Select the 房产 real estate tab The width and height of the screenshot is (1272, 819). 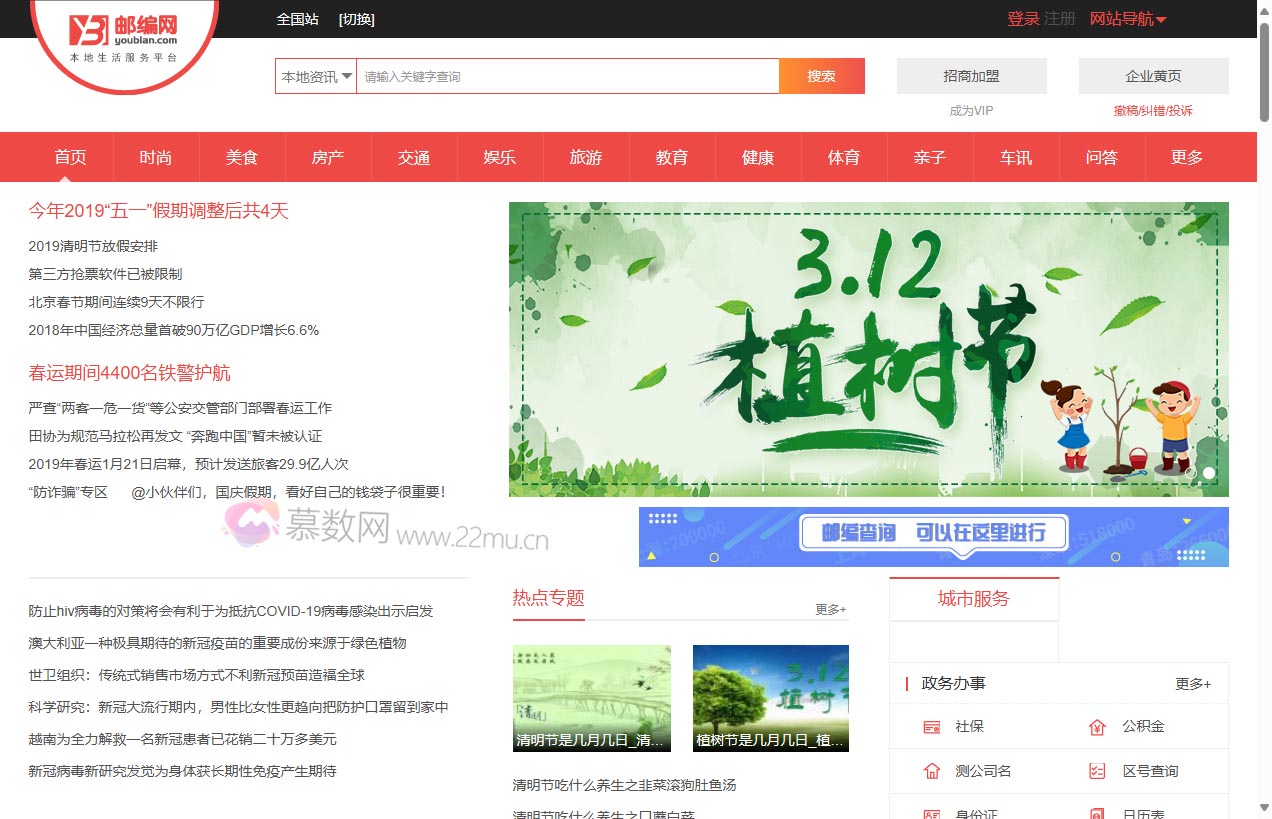click(x=327, y=156)
